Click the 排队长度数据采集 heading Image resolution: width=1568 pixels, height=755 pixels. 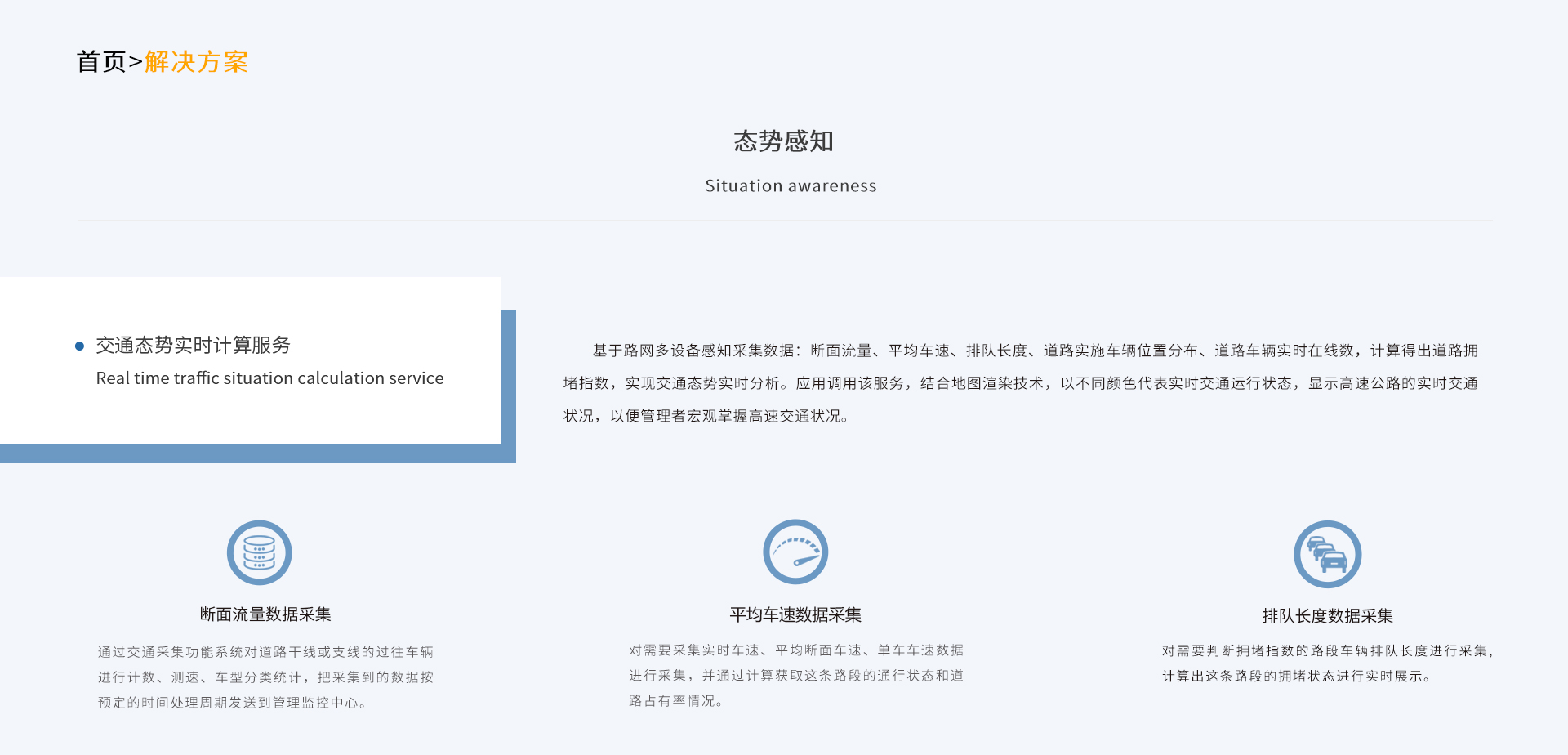[x=1328, y=616]
